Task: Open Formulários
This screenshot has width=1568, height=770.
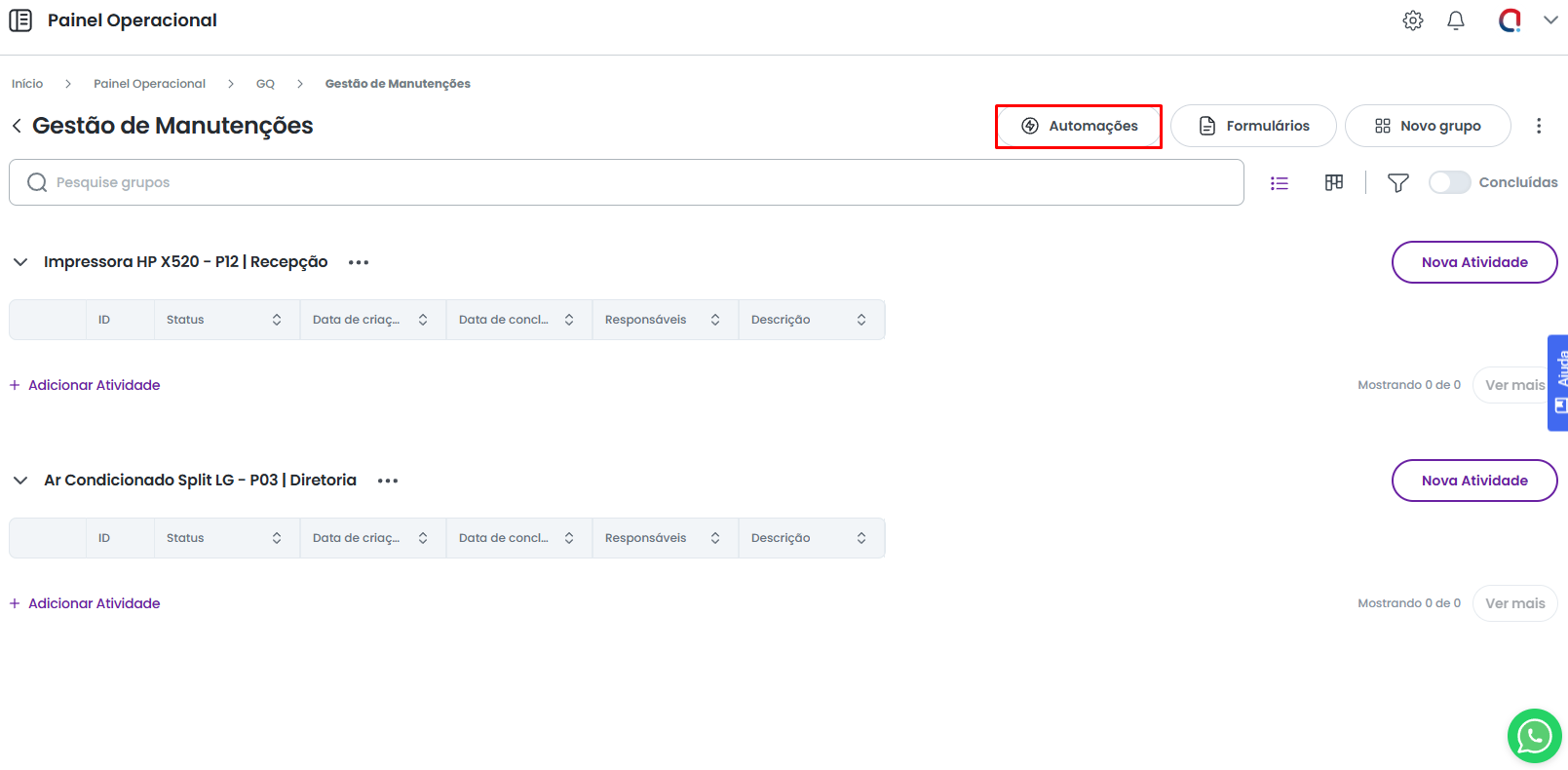Action: click(1252, 126)
